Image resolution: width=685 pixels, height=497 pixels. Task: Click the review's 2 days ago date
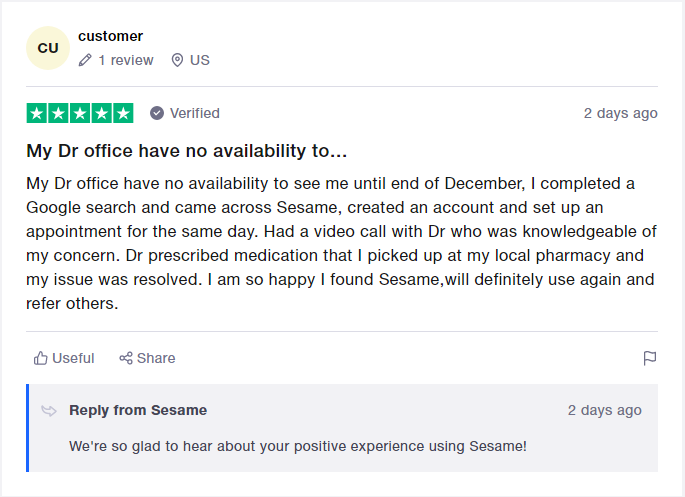[x=620, y=113]
